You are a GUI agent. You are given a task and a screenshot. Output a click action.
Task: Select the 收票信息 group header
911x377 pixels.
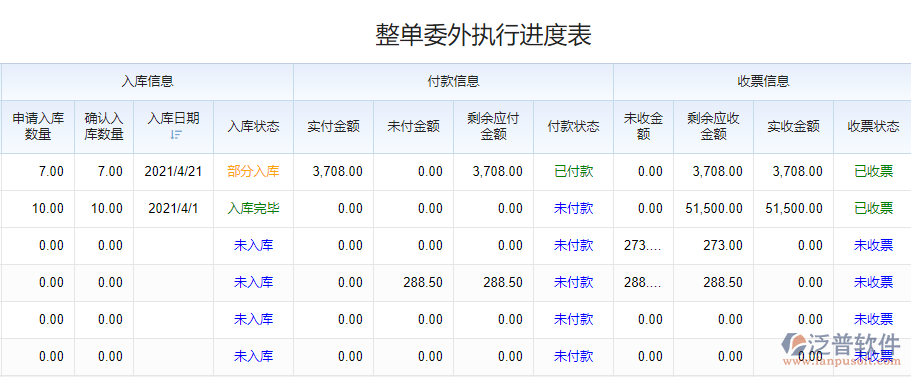pos(763,81)
